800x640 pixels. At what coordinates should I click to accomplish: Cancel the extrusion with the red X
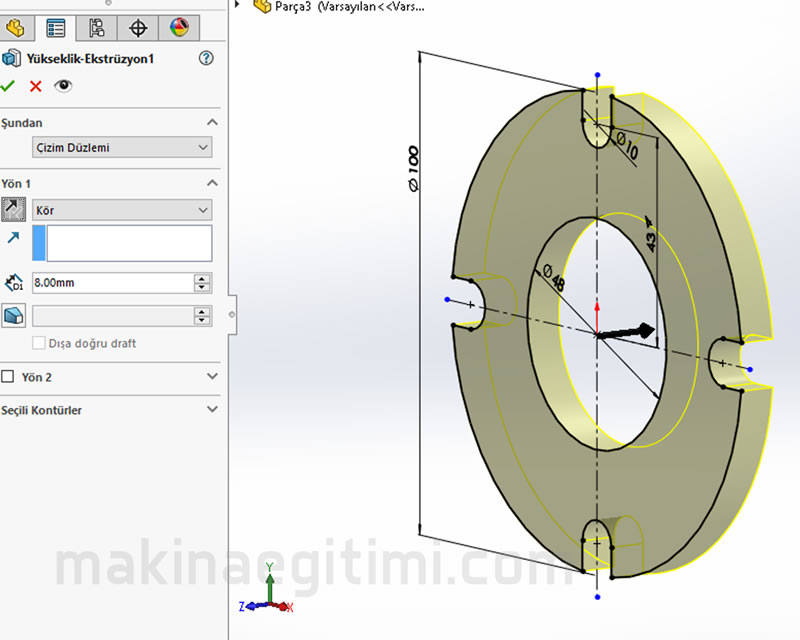(x=36, y=86)
